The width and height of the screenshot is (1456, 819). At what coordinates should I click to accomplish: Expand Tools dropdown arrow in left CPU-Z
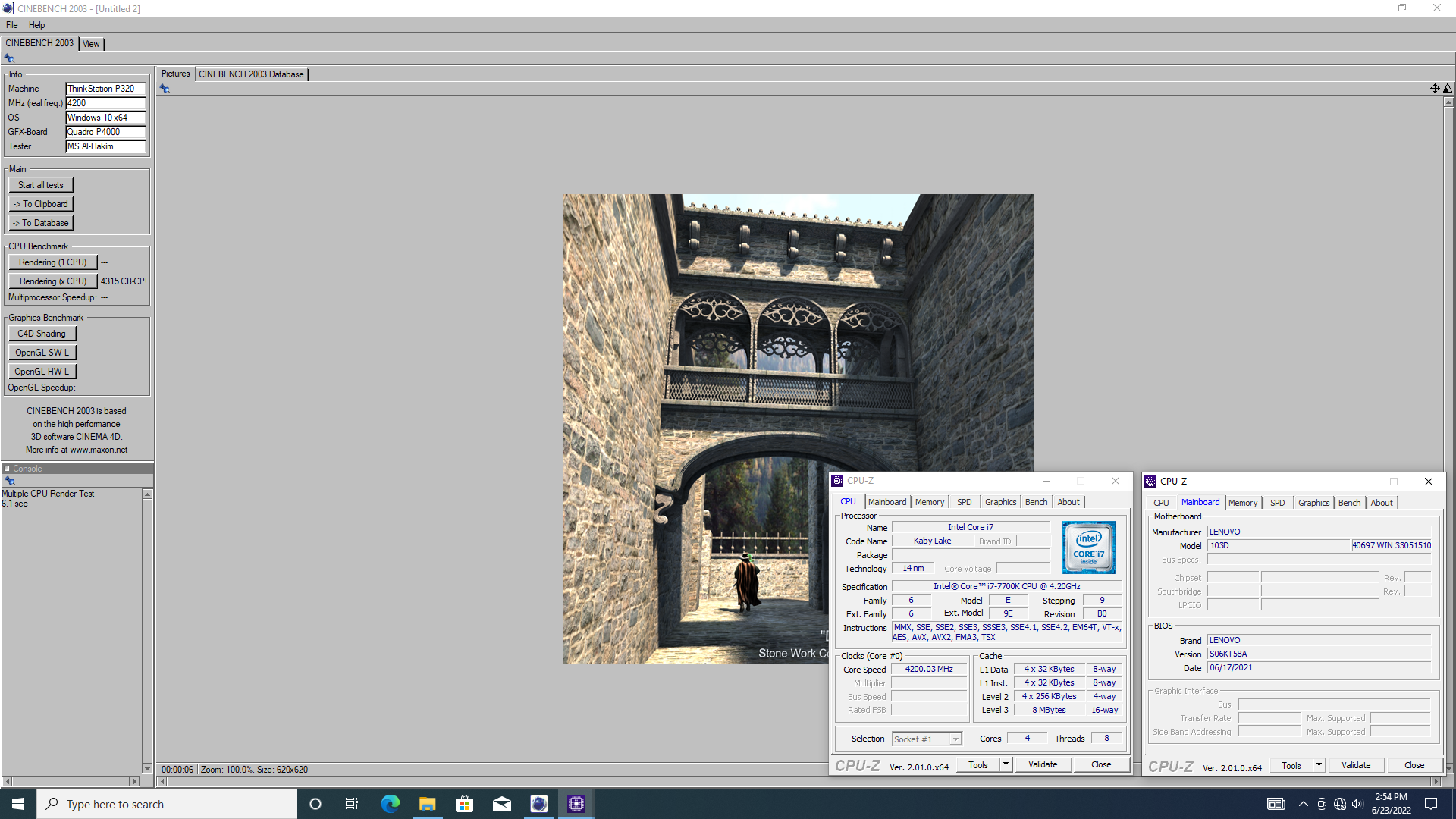point(1006,764)
